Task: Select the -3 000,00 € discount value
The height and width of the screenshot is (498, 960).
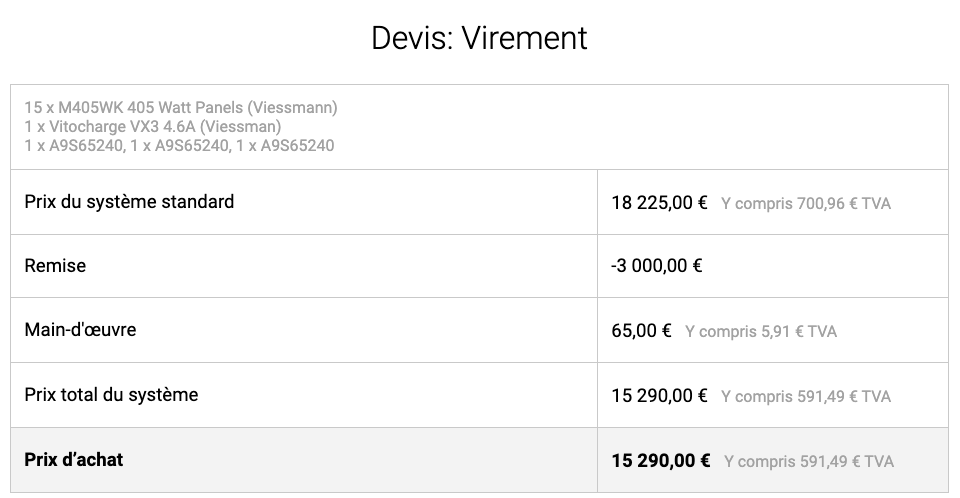Action: [656, 265]
